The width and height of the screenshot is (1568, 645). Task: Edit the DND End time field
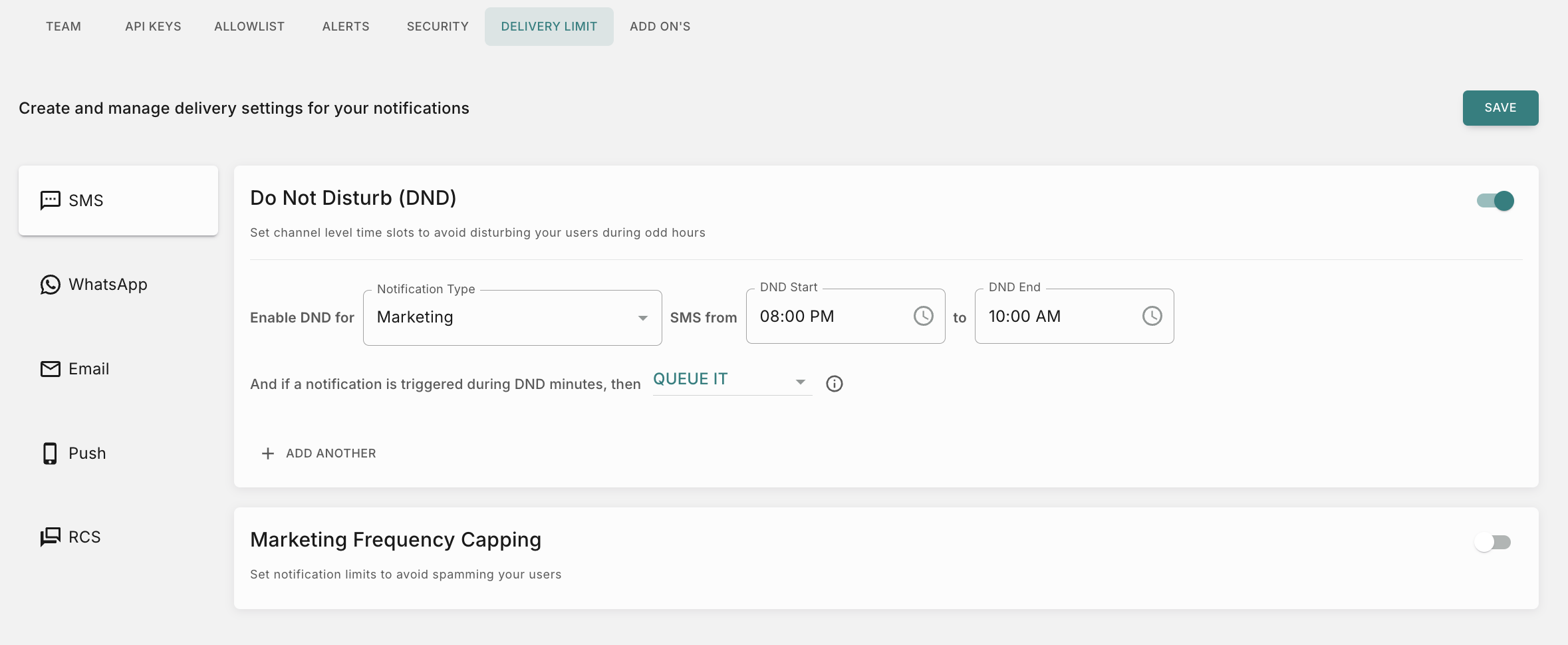(1054, 317)
